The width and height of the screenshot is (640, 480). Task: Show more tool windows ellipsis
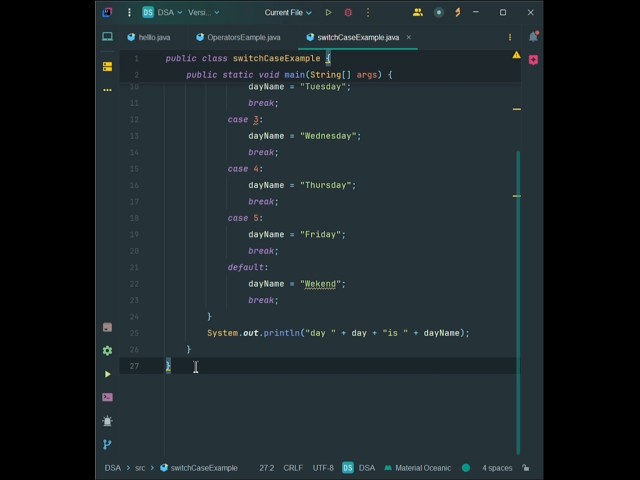click(x=107, y=90)
